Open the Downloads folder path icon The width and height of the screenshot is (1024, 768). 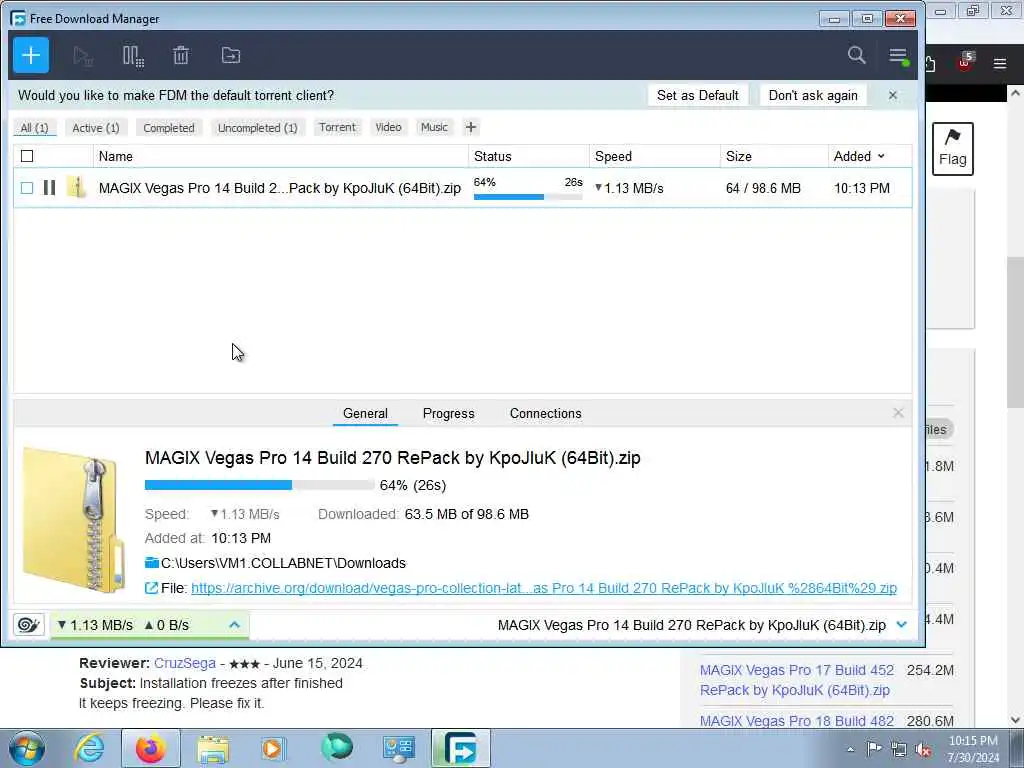pos(152,563)
